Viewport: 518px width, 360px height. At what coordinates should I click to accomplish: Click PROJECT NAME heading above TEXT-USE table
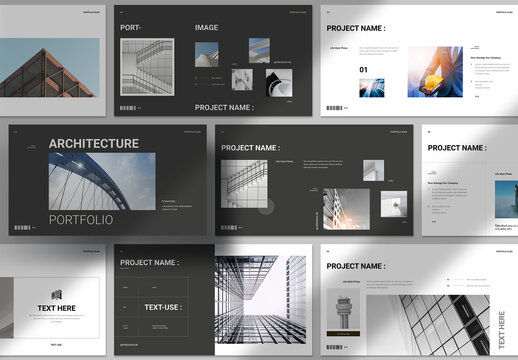click(150, 263)
